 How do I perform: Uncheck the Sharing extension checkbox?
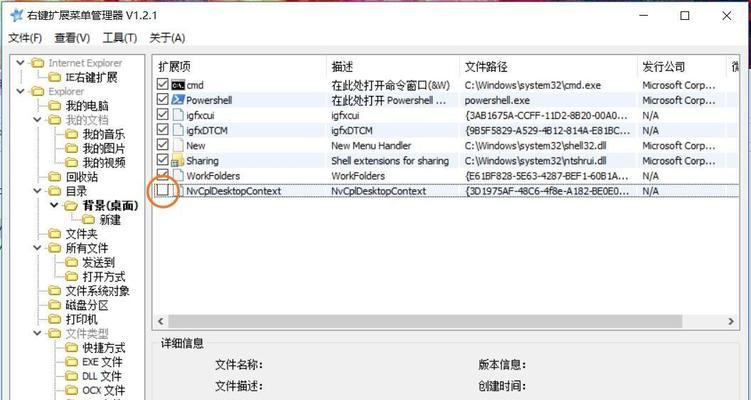pyautogui.click(x=163, y=160)
